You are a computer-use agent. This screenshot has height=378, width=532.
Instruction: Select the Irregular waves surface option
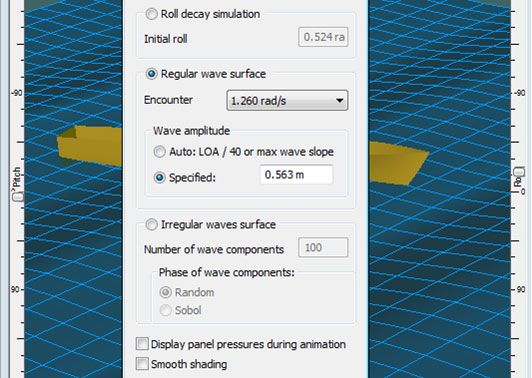(151, 224)
